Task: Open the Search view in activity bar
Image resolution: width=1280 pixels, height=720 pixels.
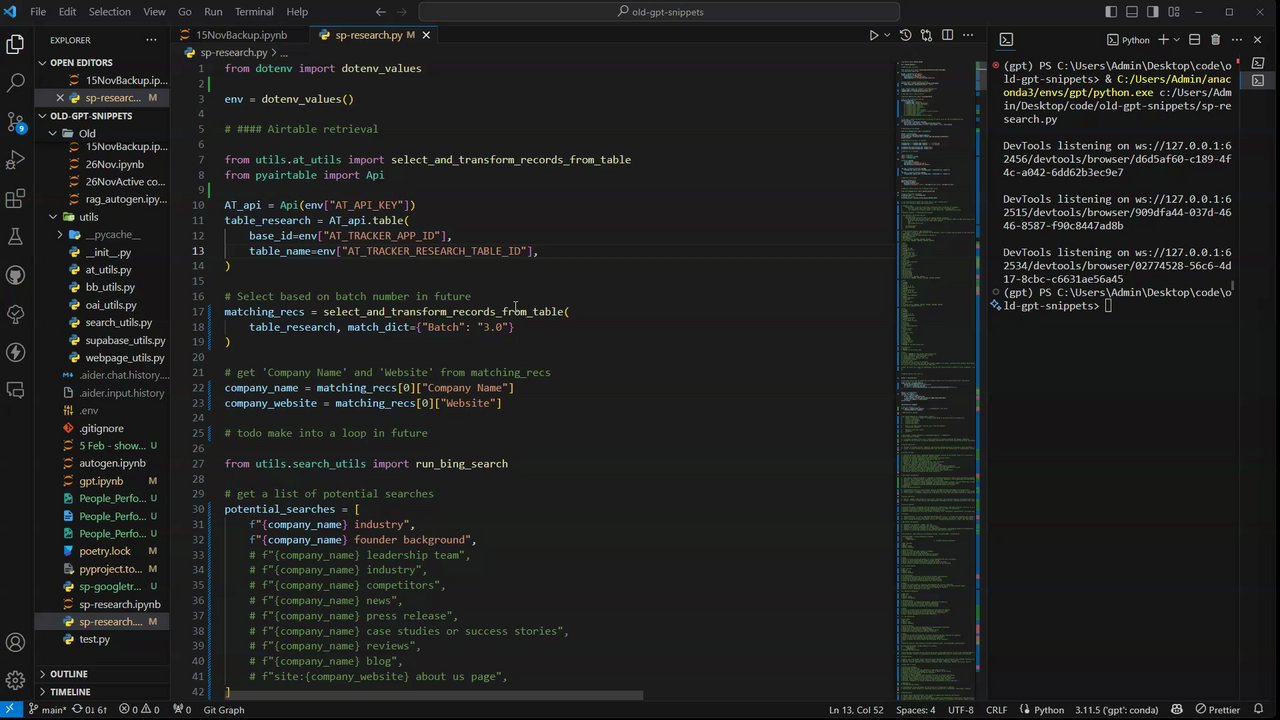Action: point(15,83)
